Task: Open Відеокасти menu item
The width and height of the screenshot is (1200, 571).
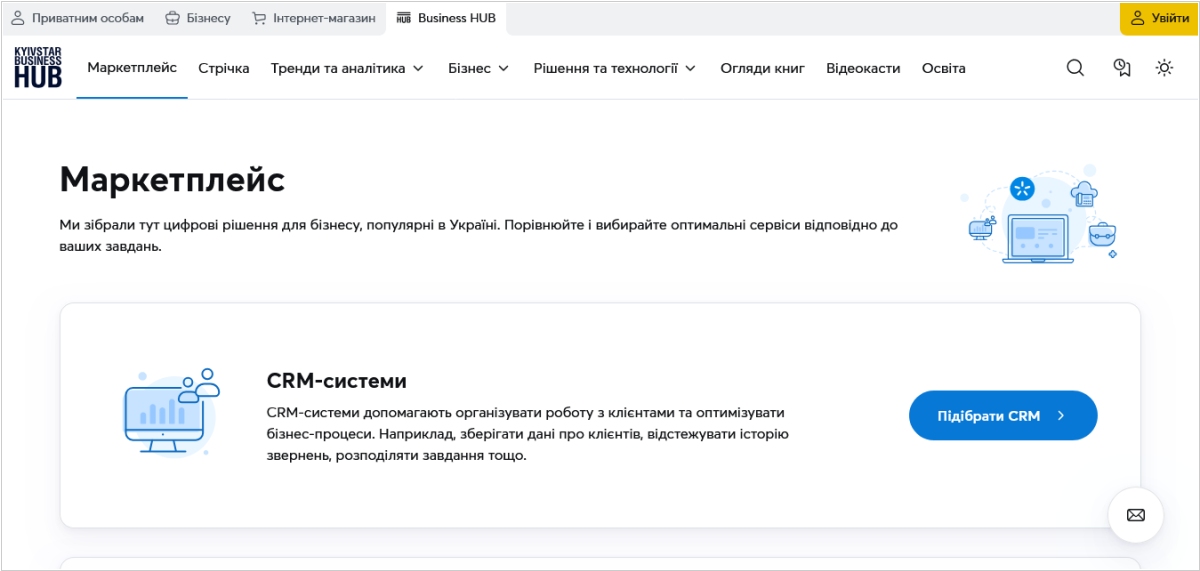Action: (x=863, y=68)
